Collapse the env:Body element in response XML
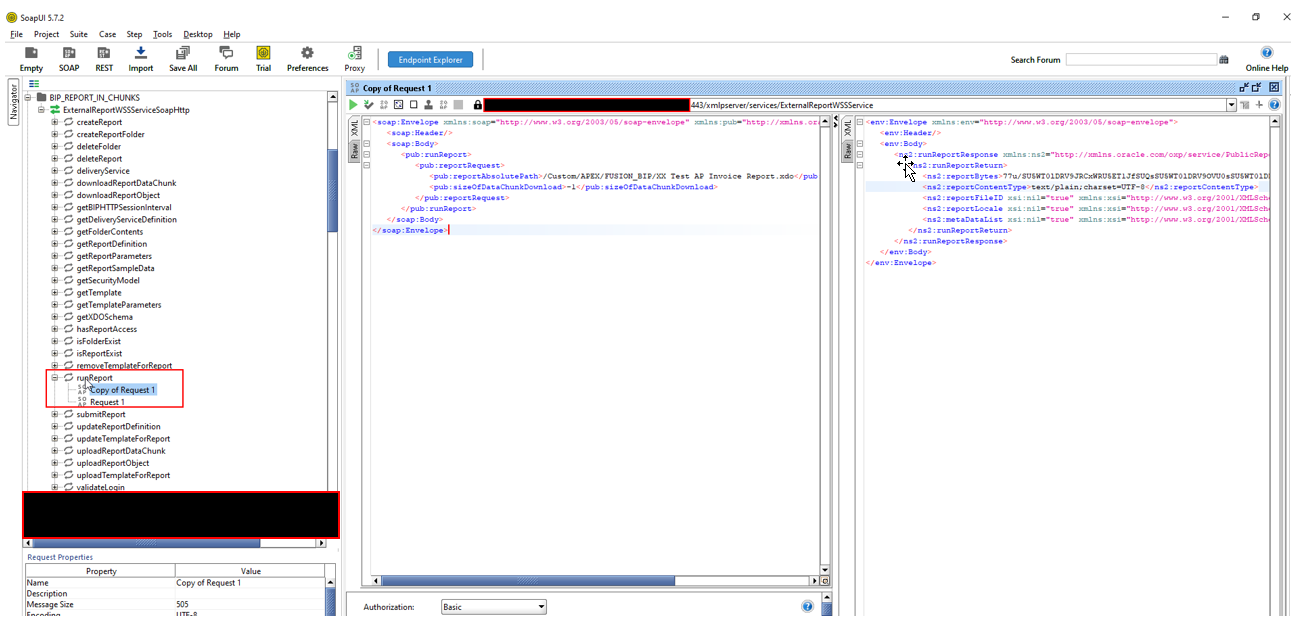 click(x=860, y=144)
